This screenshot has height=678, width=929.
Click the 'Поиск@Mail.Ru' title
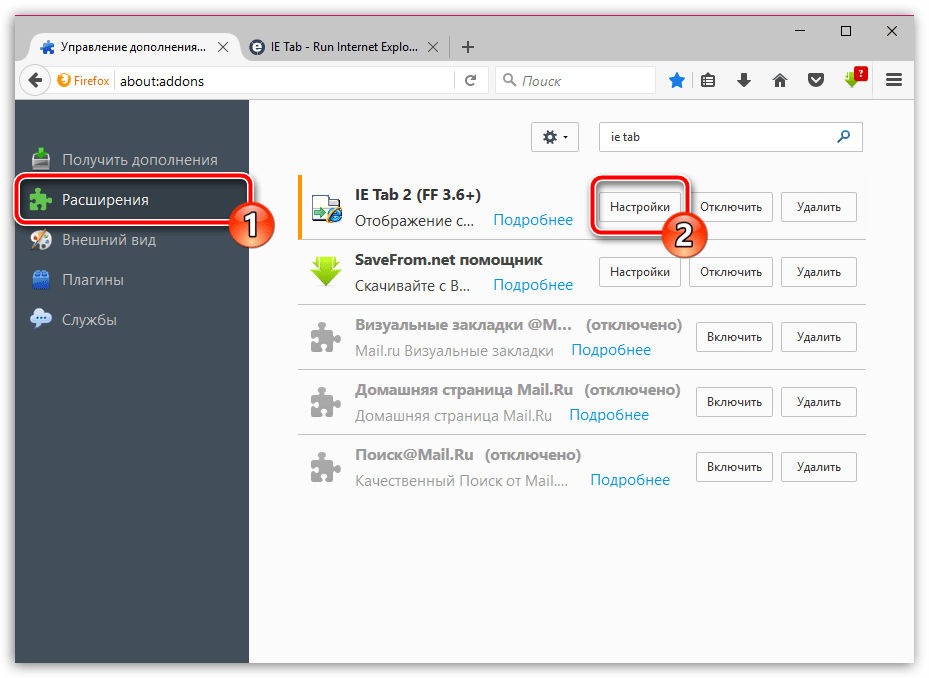click(414, 455)
